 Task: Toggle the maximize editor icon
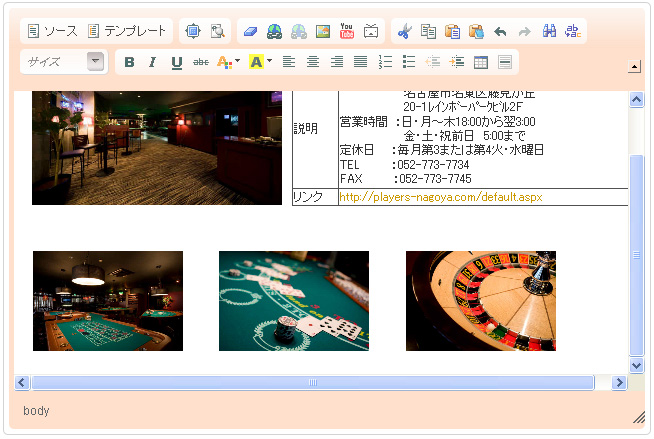click(194, 31)
